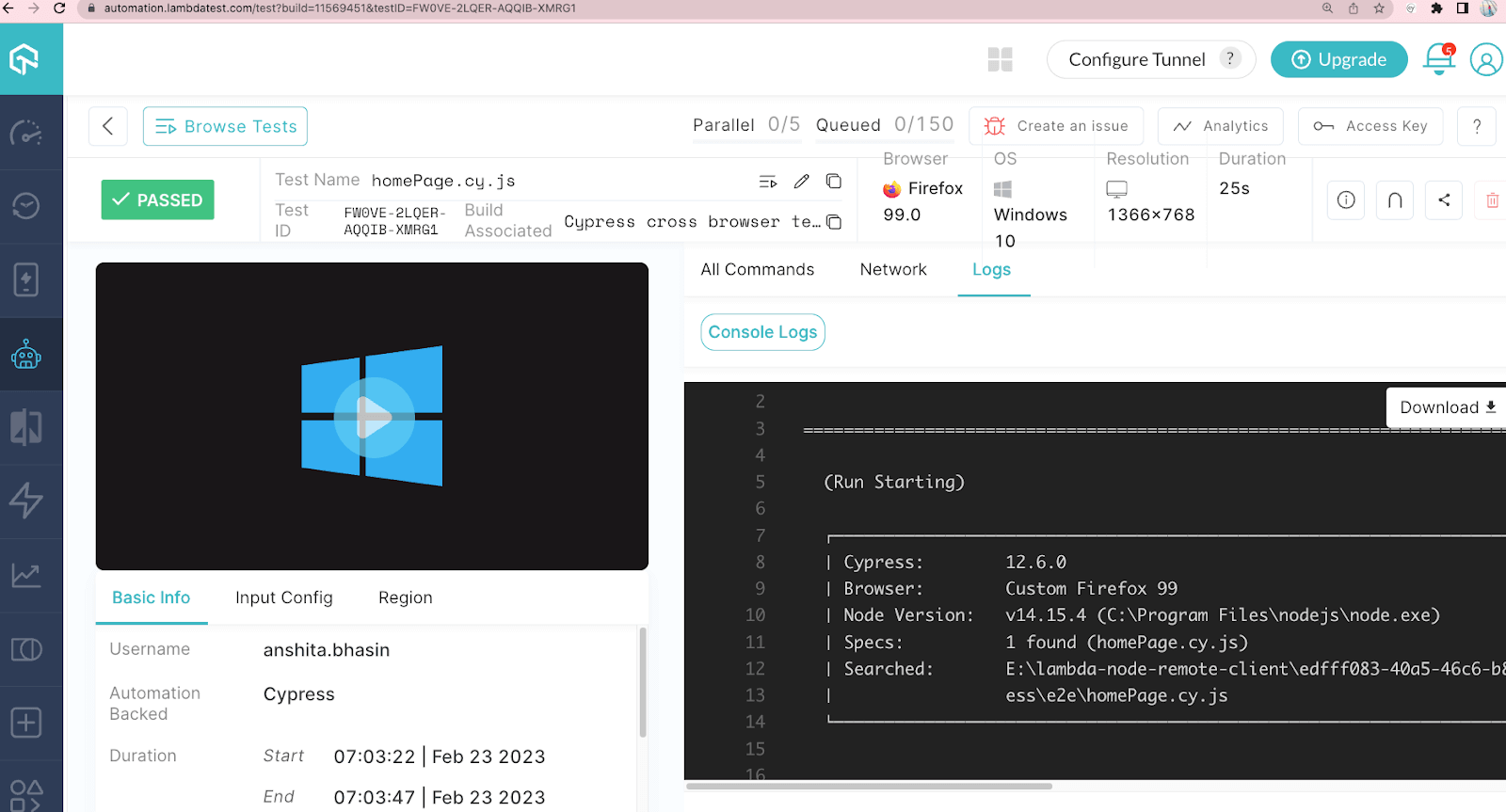Open the Analytics button

click(x=1221, y=126)
